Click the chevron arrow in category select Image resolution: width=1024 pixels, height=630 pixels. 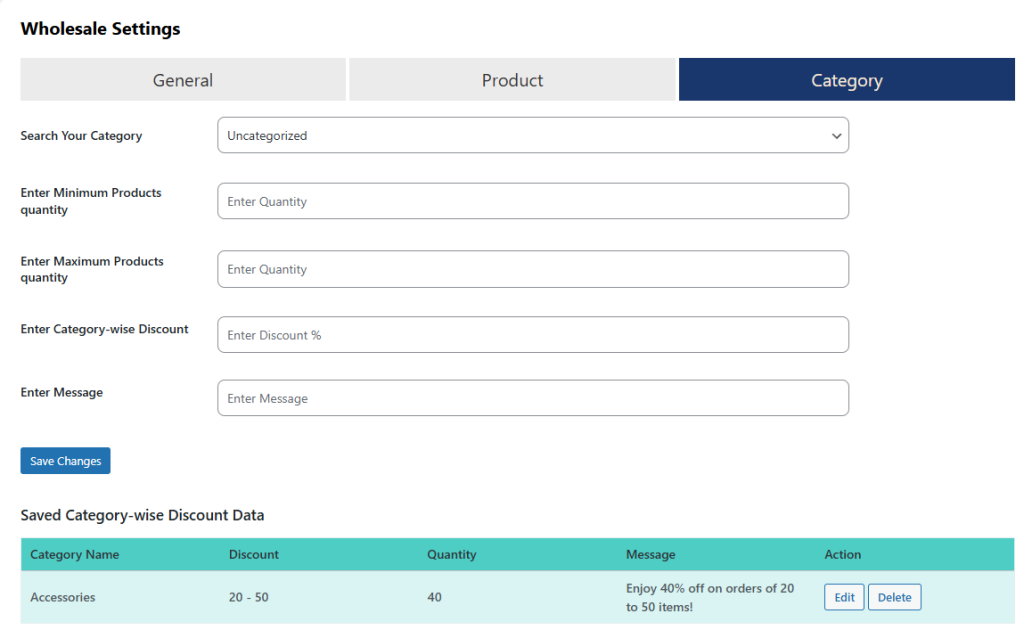point(836,136)
